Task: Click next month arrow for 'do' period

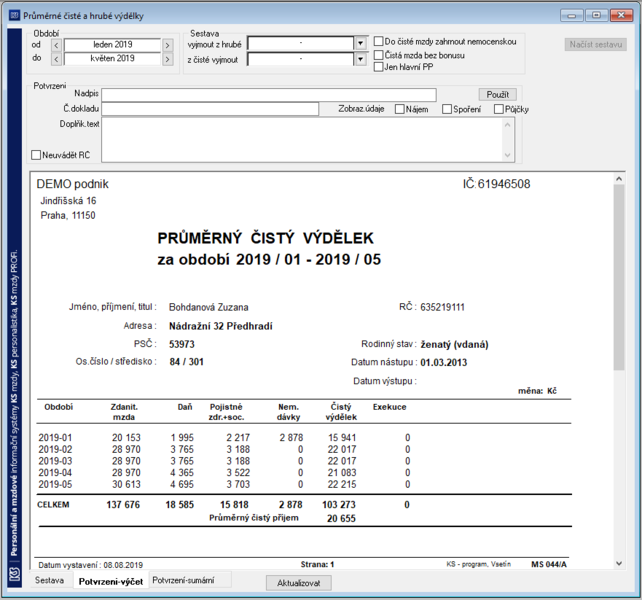Action: (167, 59)
